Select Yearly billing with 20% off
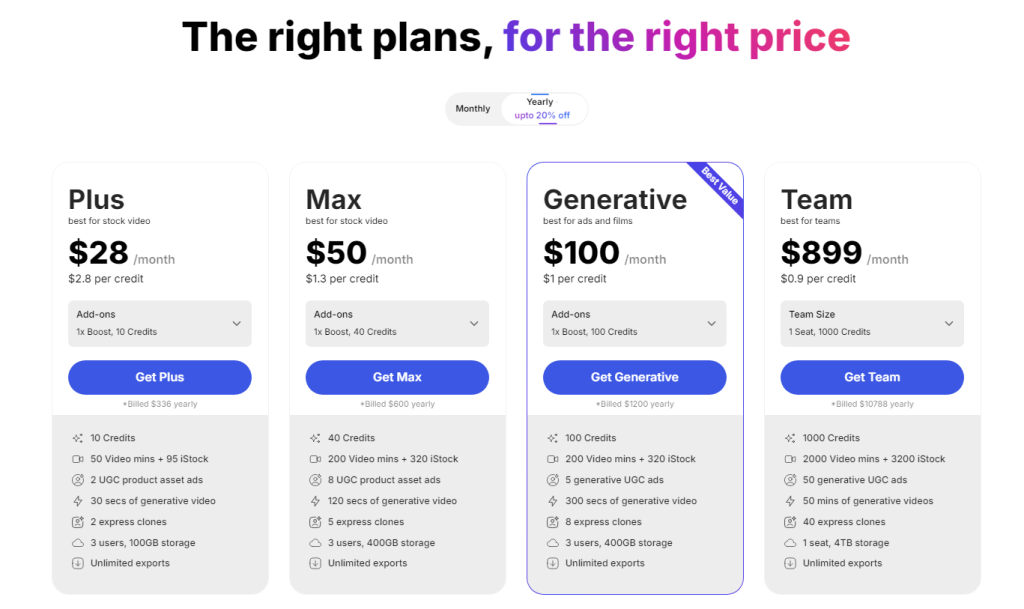The height and width of the screenshot is (609, 1024). 542,109
